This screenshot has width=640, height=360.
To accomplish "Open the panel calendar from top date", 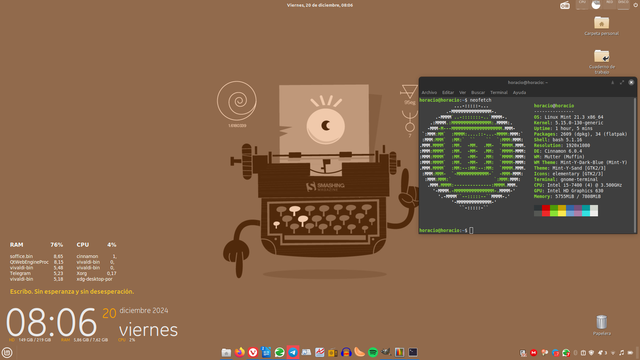I will [320, 5].
